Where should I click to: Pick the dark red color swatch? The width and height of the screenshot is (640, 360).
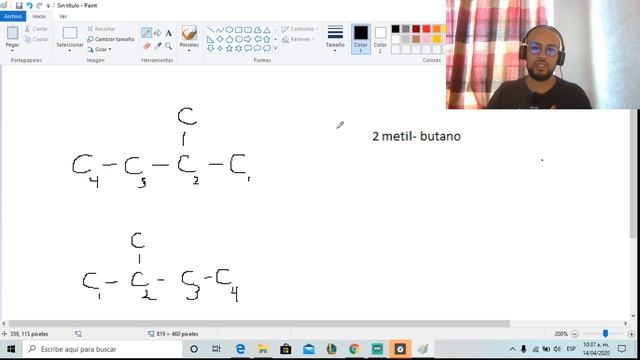(416, 29)
